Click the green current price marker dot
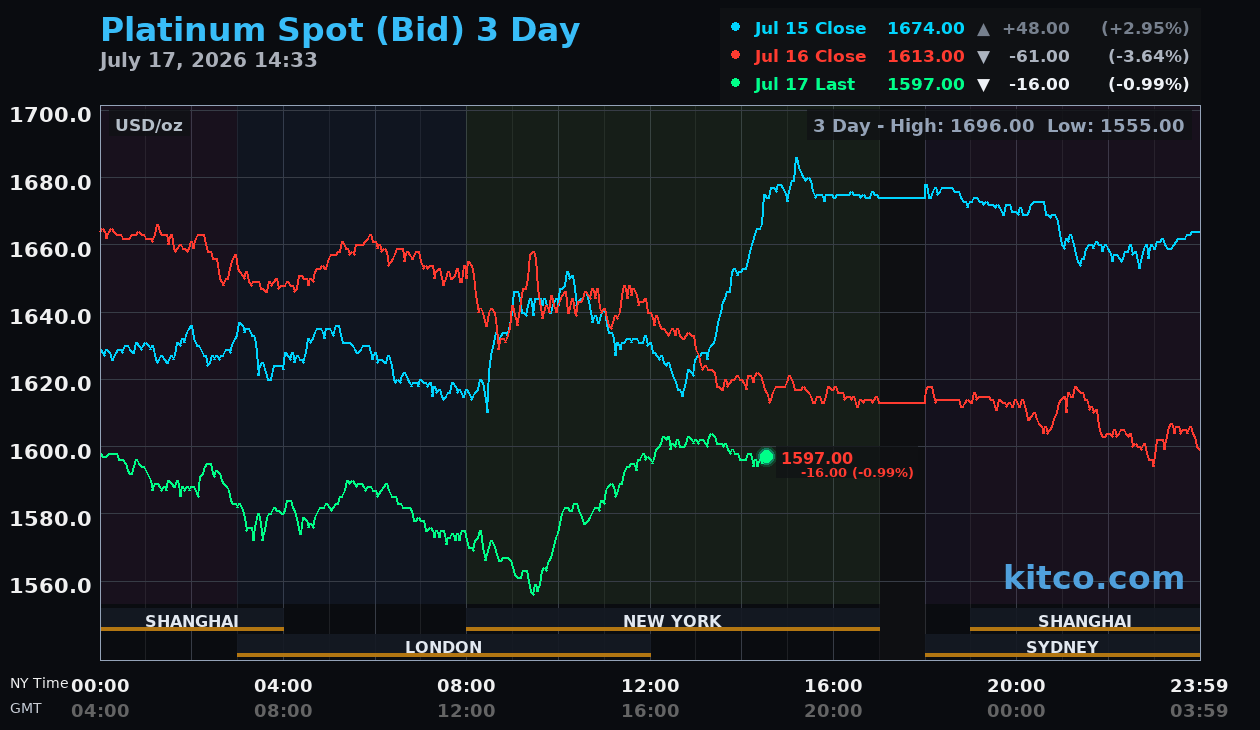1260x730 pixels. coord(766,456)
